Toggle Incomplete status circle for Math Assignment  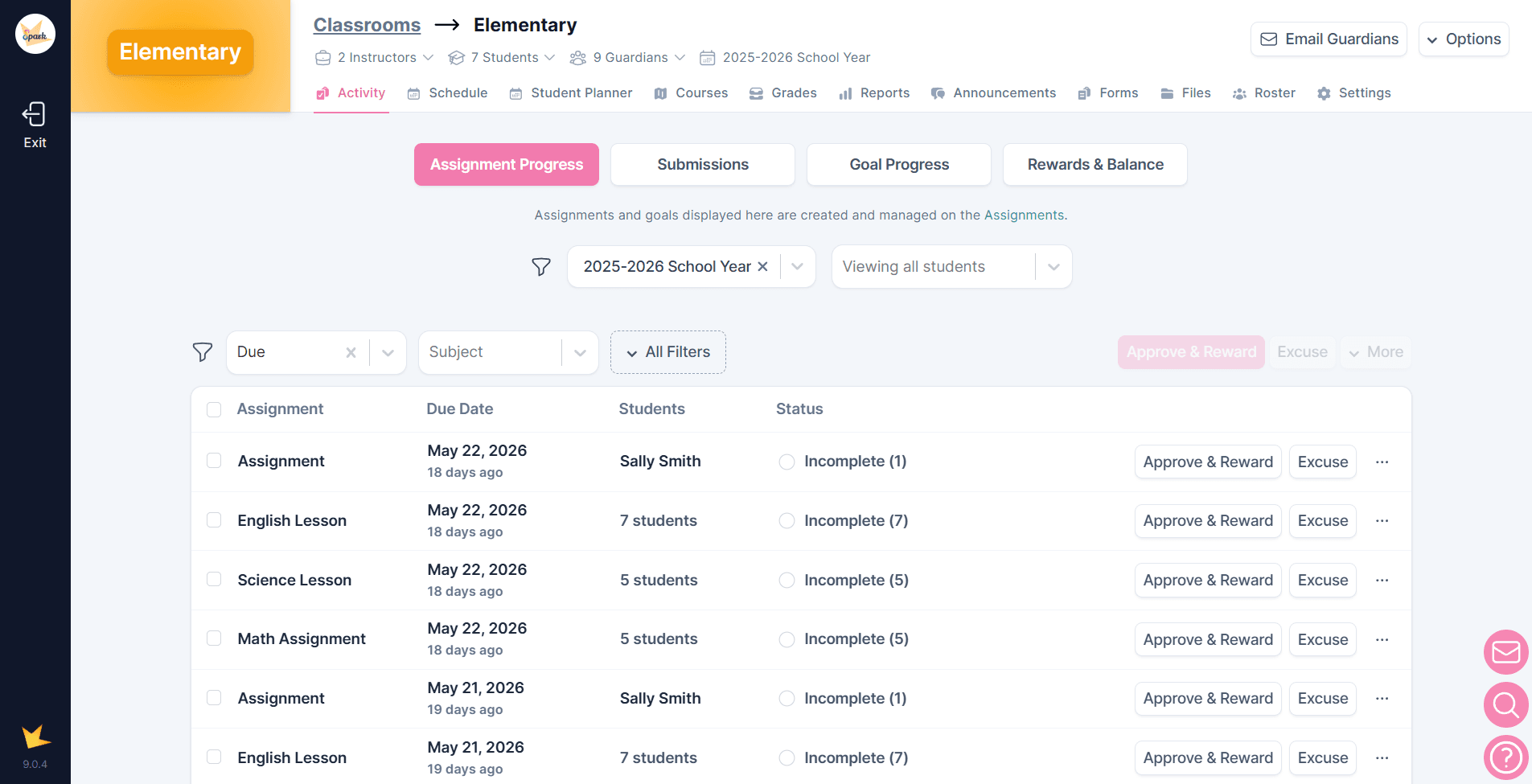787,639
